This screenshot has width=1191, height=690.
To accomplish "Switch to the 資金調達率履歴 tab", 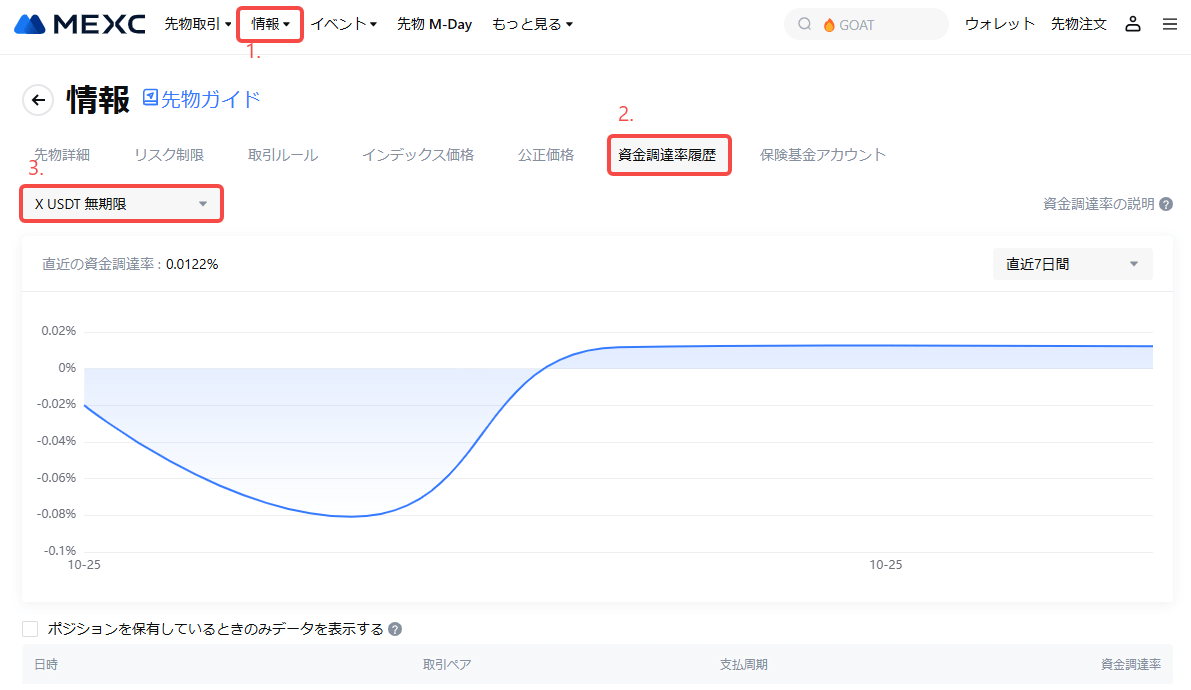I will (x=667, y=155).
